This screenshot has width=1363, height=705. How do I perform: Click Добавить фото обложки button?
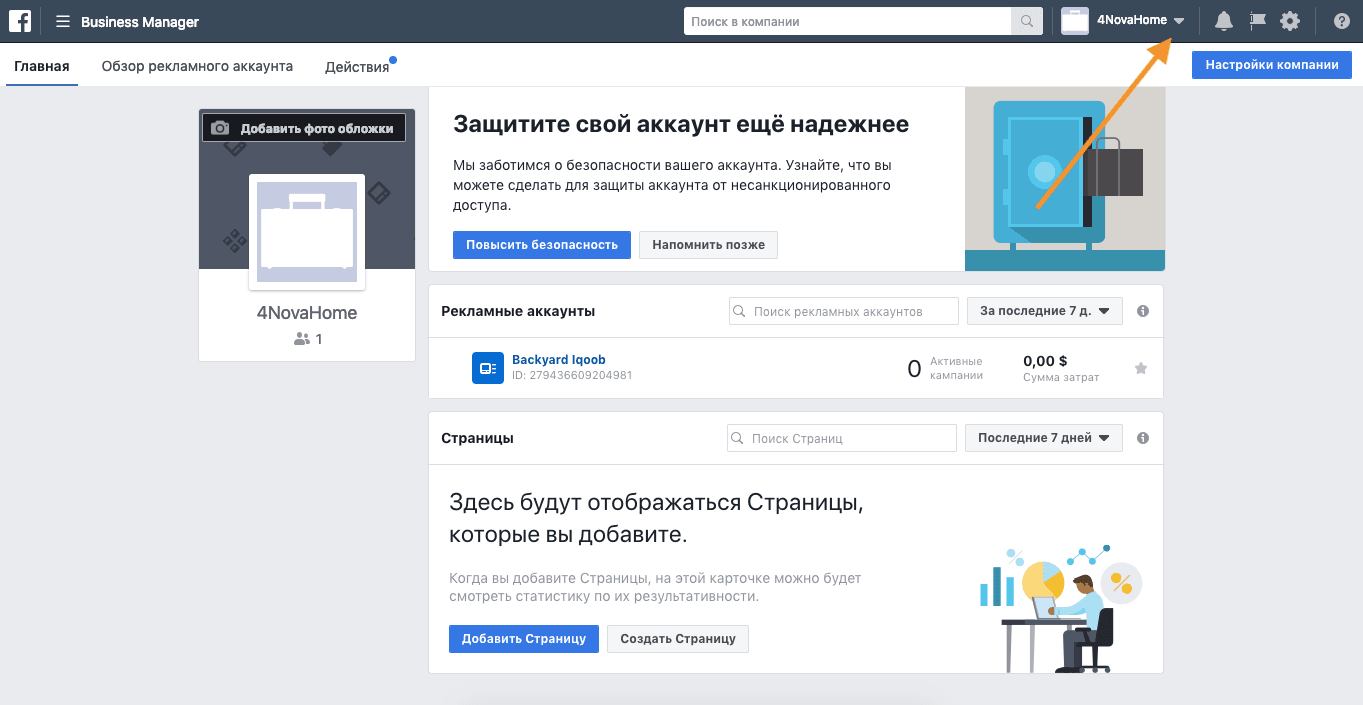coord(304,128)
